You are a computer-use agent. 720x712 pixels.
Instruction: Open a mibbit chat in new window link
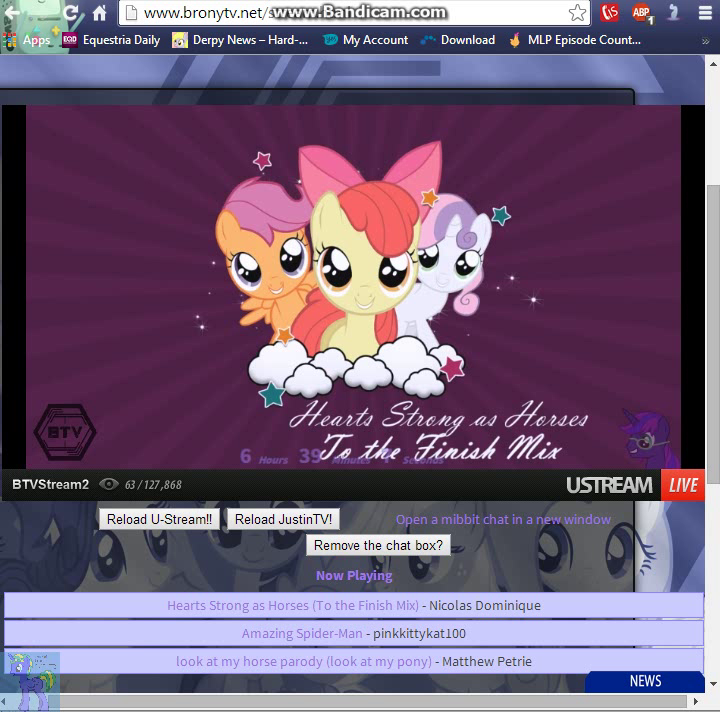coord(503,520)
